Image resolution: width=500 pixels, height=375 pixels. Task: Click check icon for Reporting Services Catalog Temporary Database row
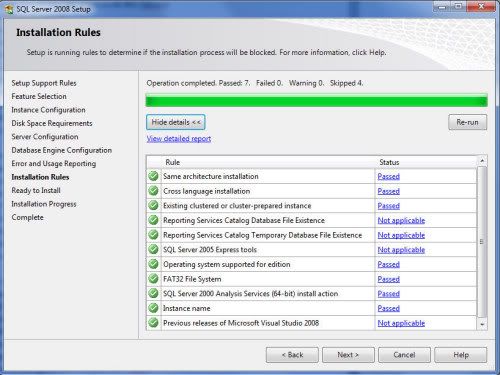(153, 235)
